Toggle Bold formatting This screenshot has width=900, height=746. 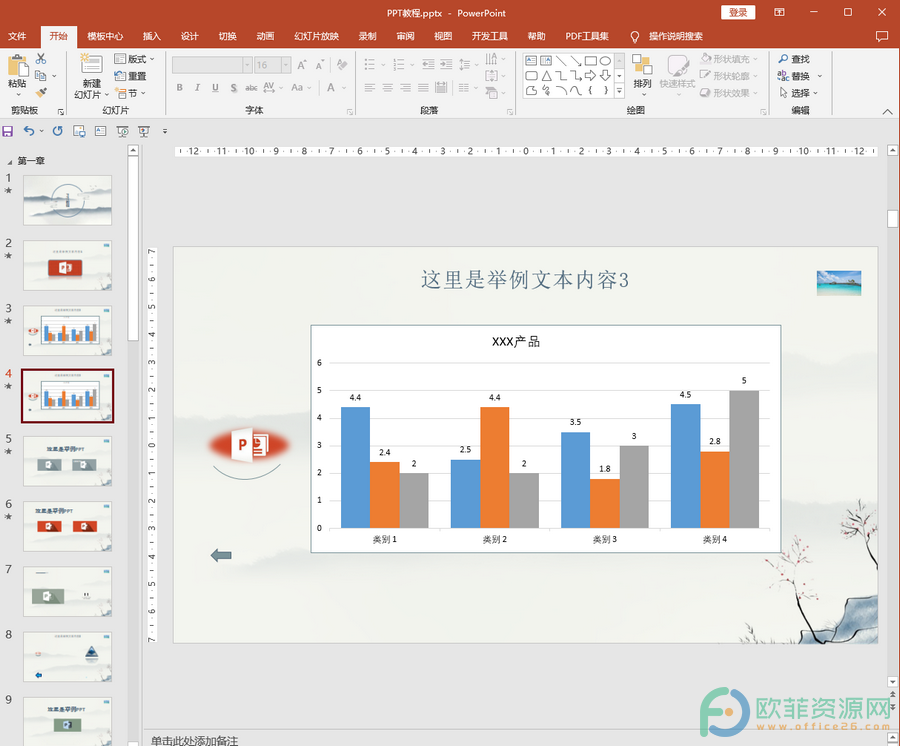pos(180,87)
